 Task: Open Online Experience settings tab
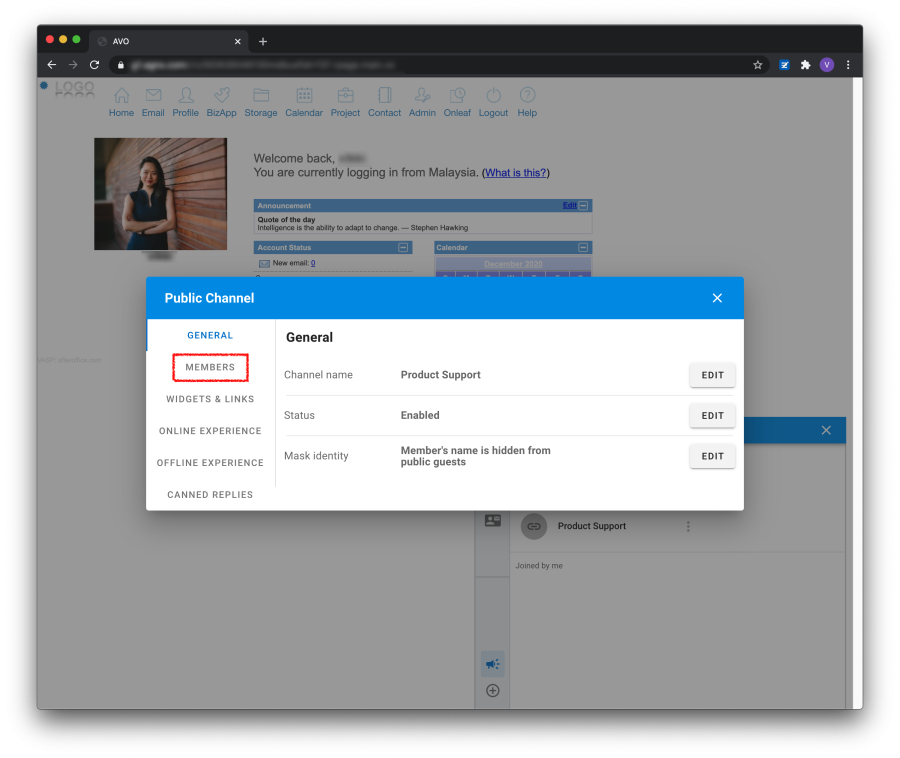[x=210, y=431]
